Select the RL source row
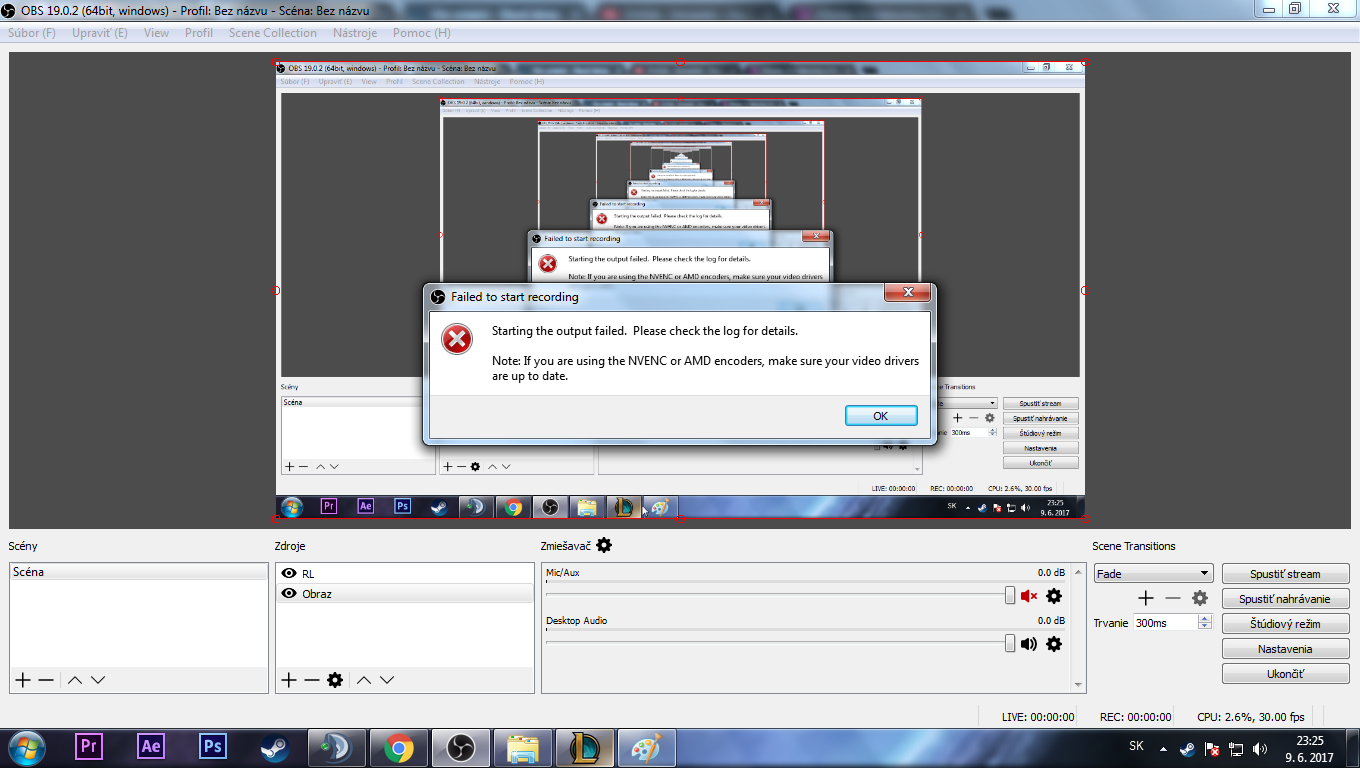 (405, 574)
